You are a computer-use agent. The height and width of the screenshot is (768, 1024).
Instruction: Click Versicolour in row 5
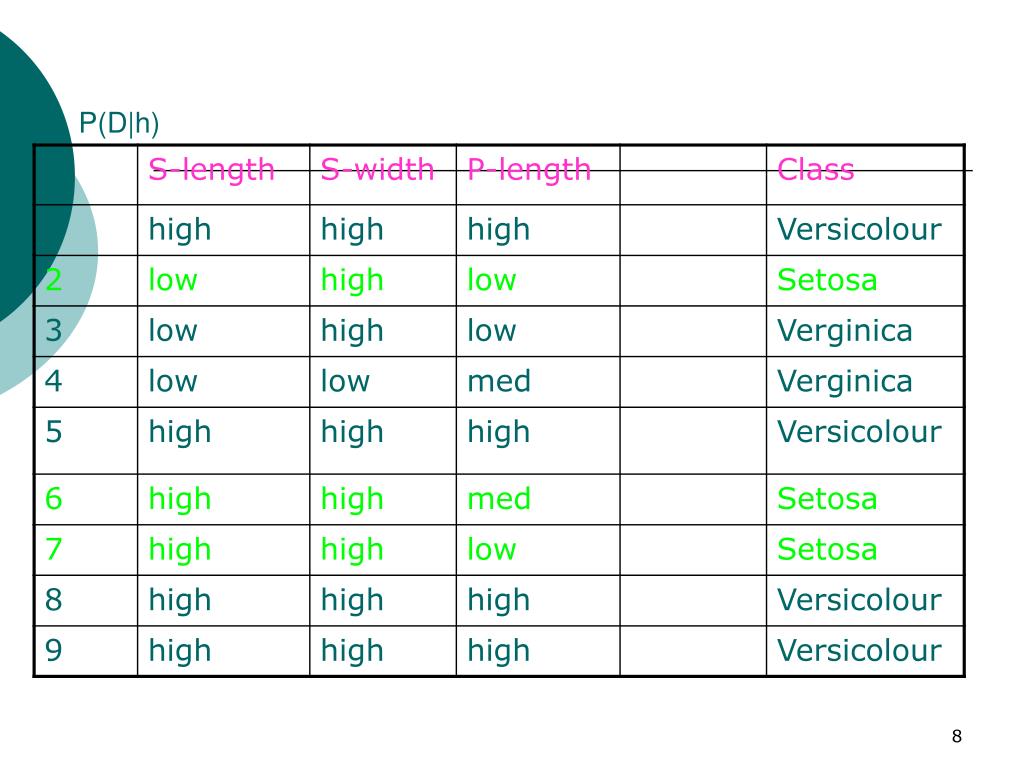coord(859,432)
